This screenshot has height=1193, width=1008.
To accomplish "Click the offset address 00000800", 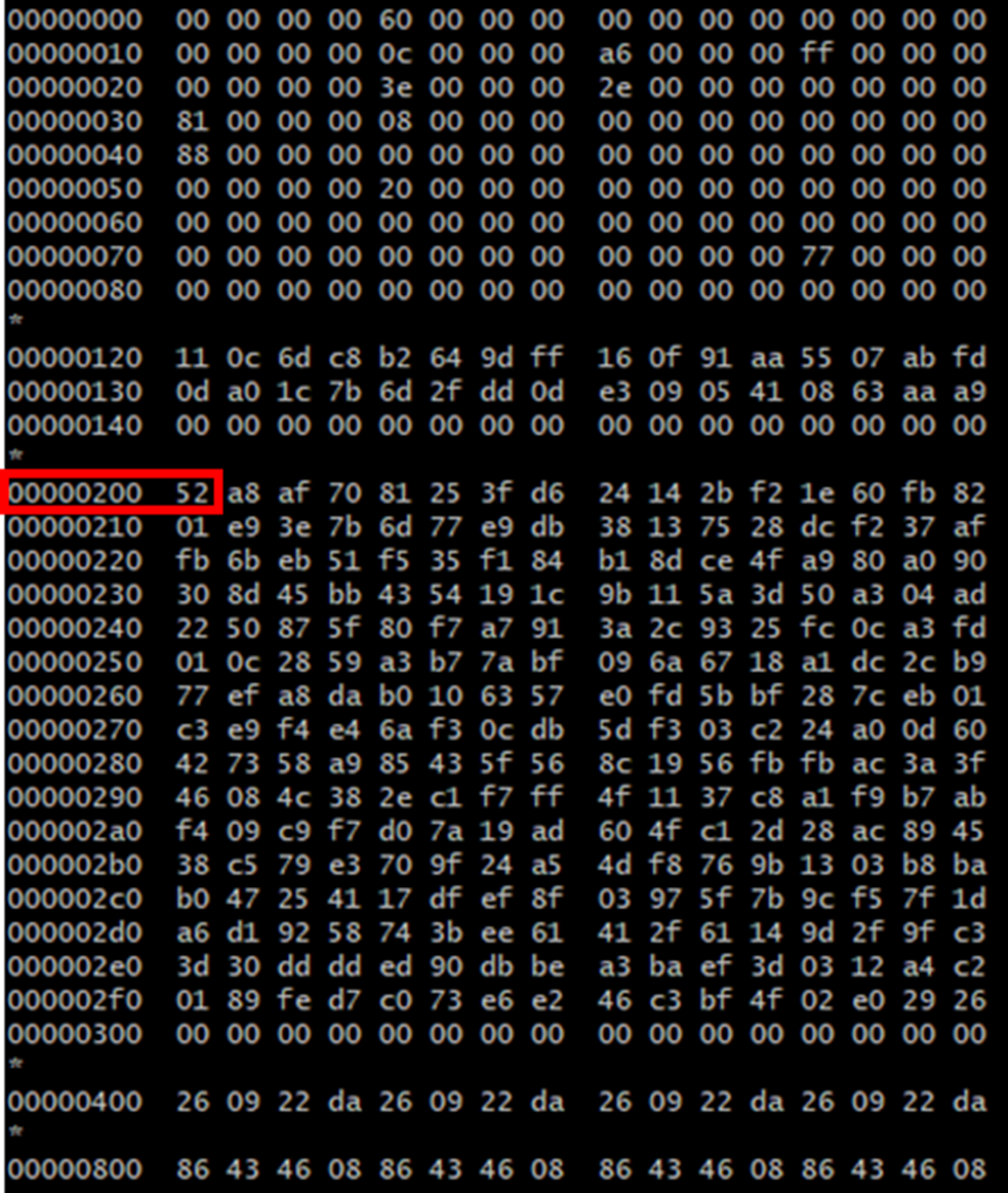I will [x=75, y=1168].
